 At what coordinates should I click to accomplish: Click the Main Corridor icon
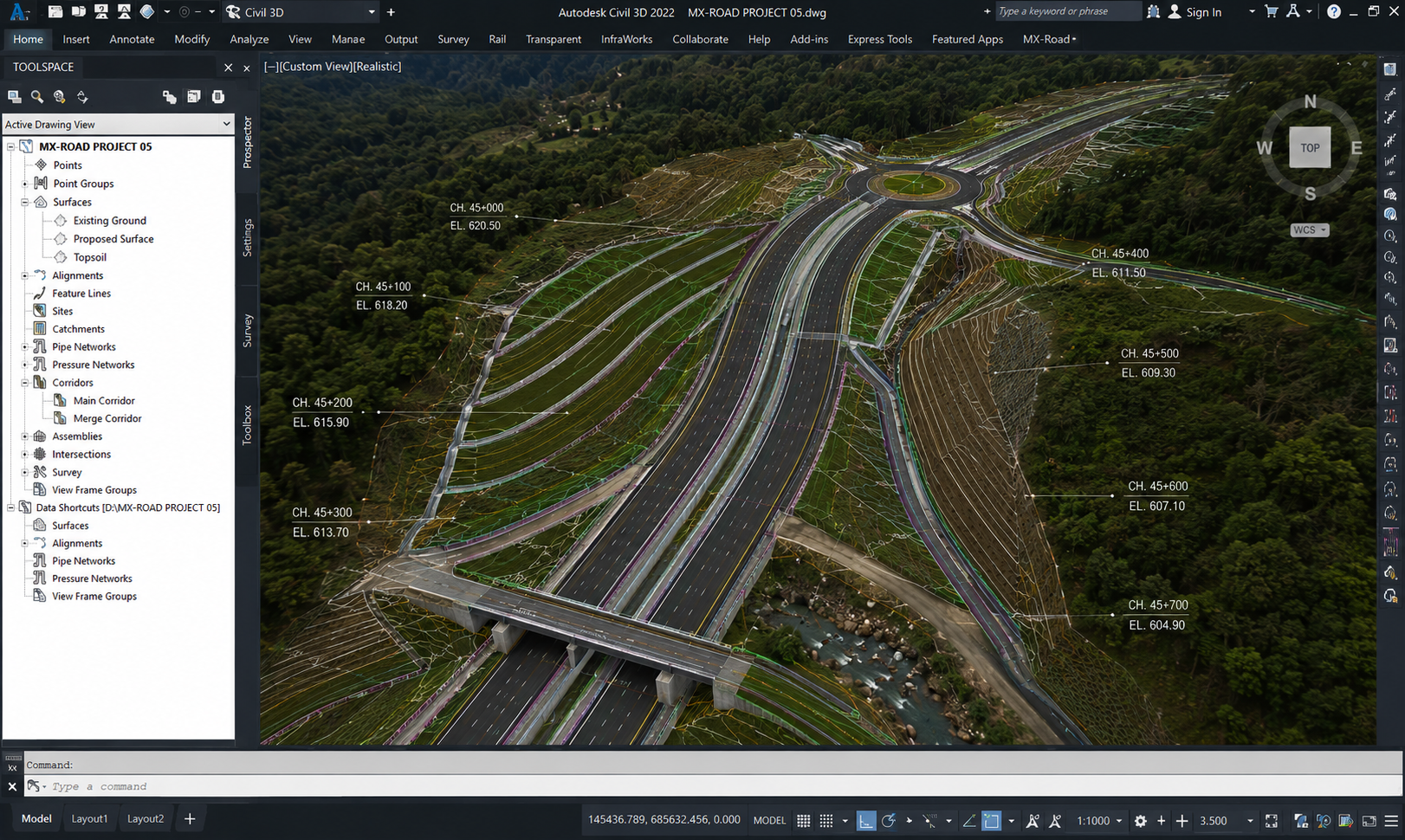pyautogui.click(x=60, y=400)
